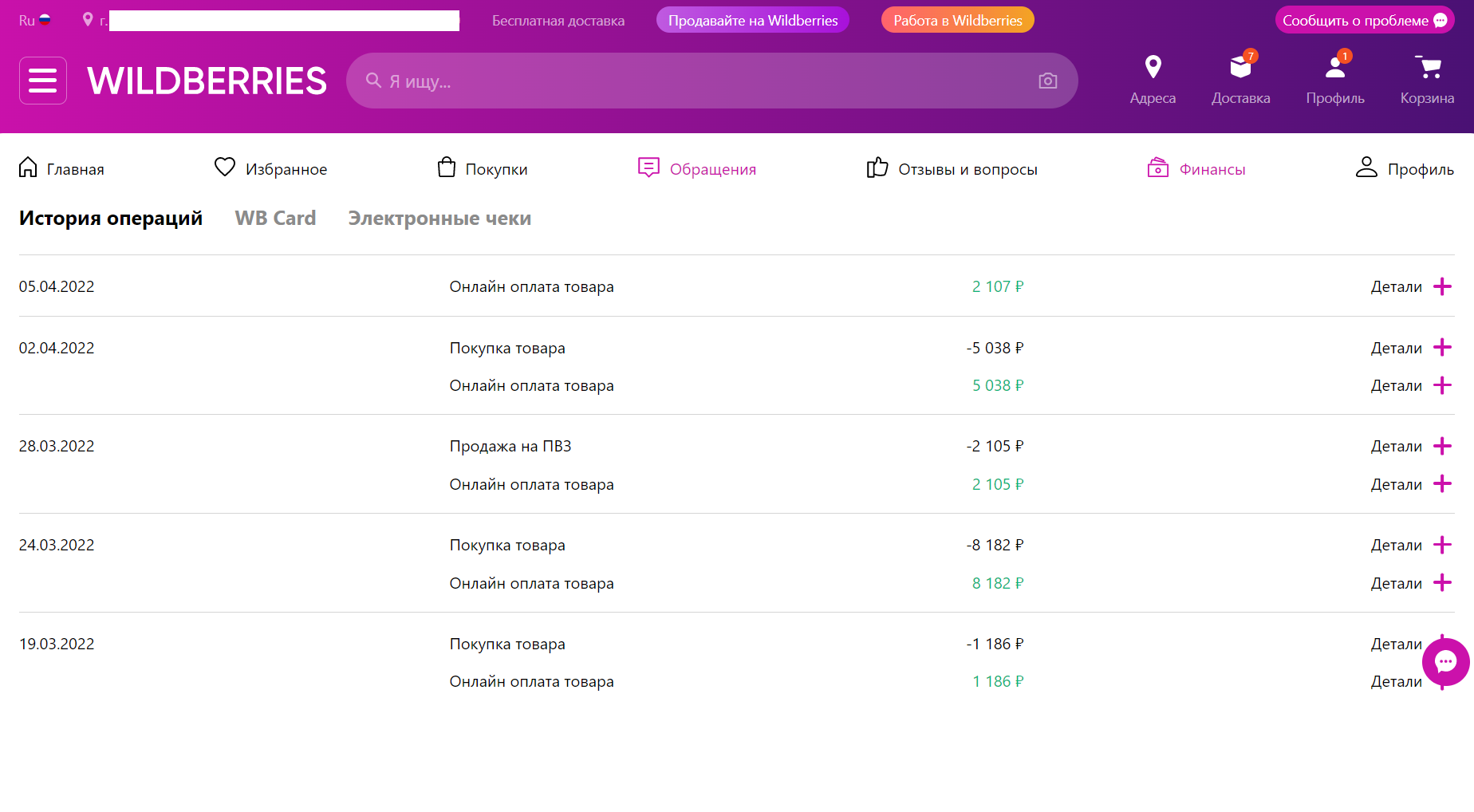Expand details plus for 5 038 ₽ online payment
Viewport: 1474px width, 812px height.
pos(1442,385)
